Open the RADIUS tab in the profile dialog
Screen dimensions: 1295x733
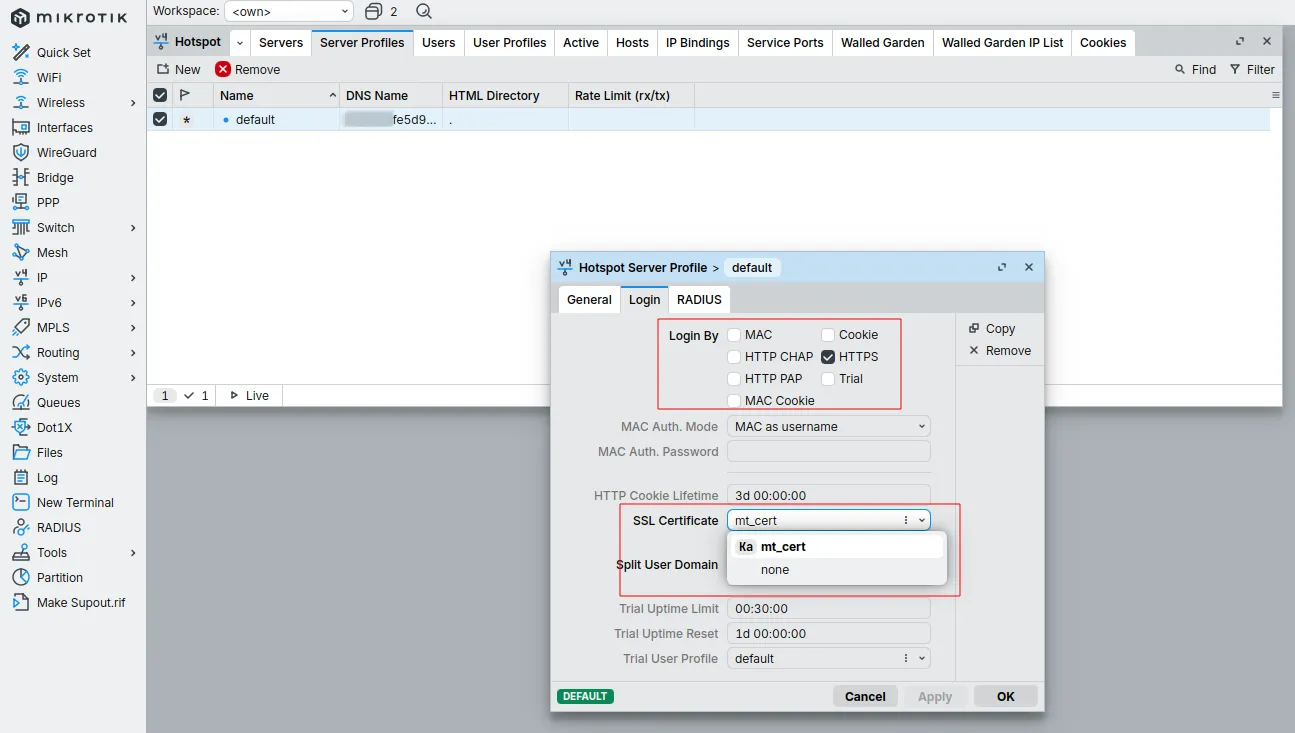pyautogui.click(x=699, y=300)
